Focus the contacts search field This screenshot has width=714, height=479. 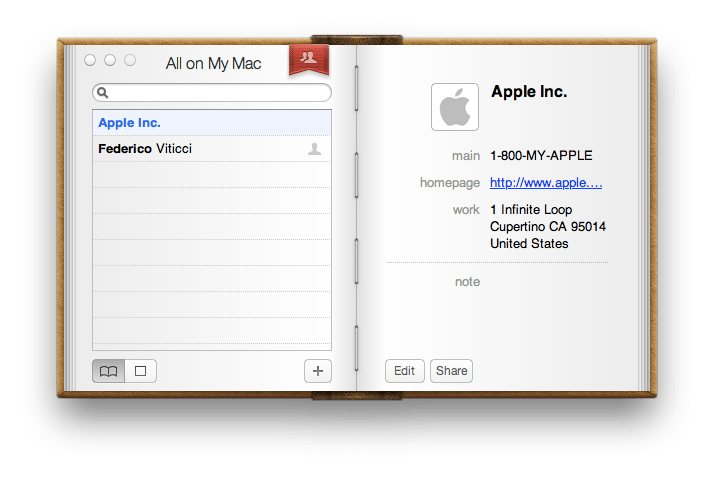click(212, 93)
